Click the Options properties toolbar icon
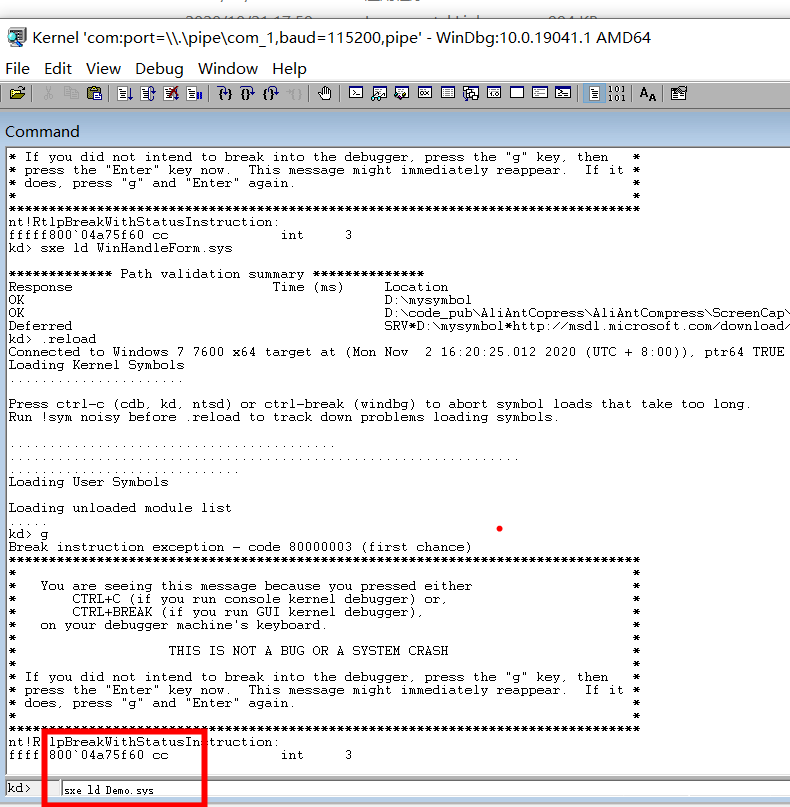 (x=678, y=93)
